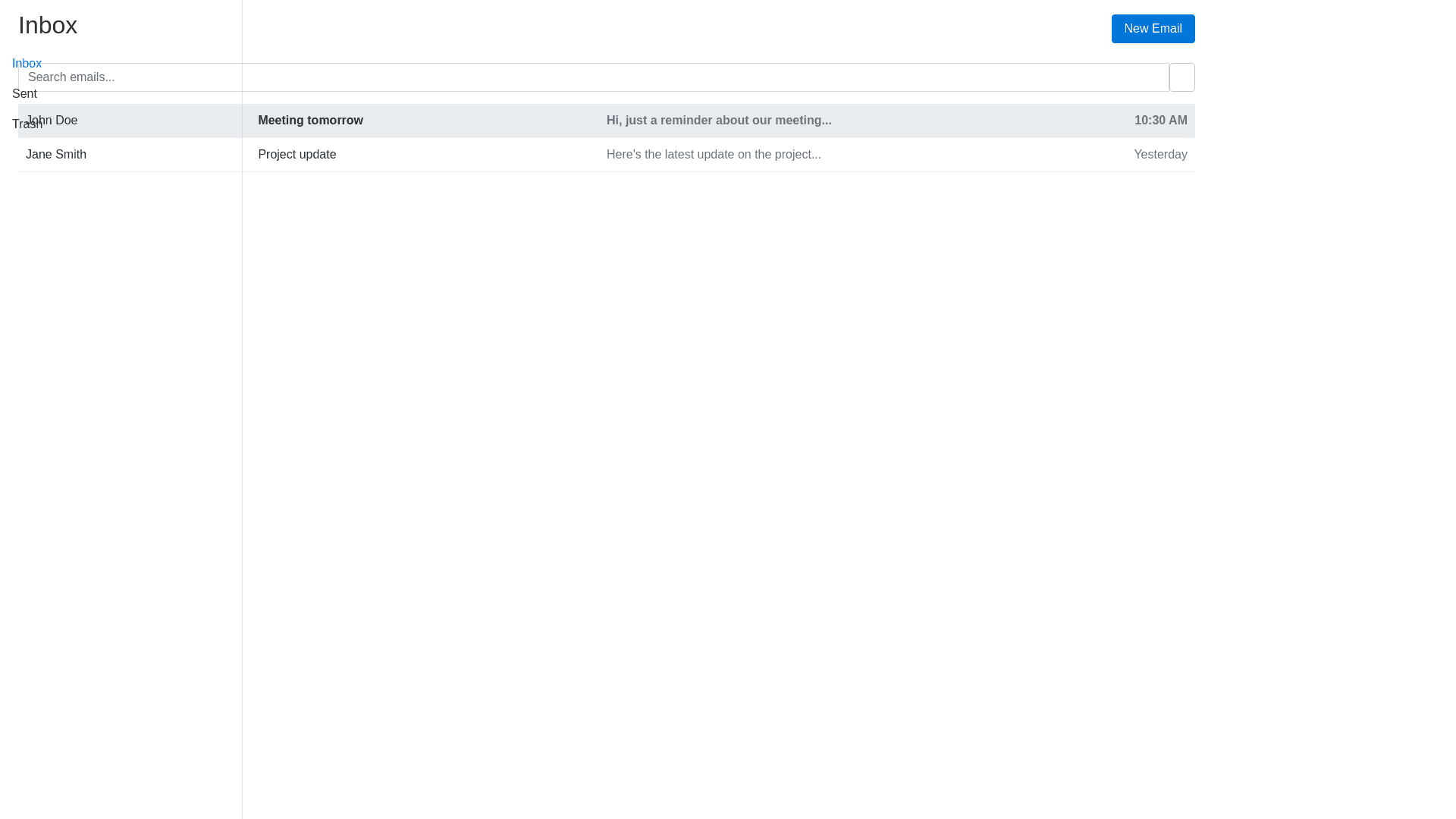Click the New Email button
The height and width of the screenshot is (819, 1456).
[1153, 28]
